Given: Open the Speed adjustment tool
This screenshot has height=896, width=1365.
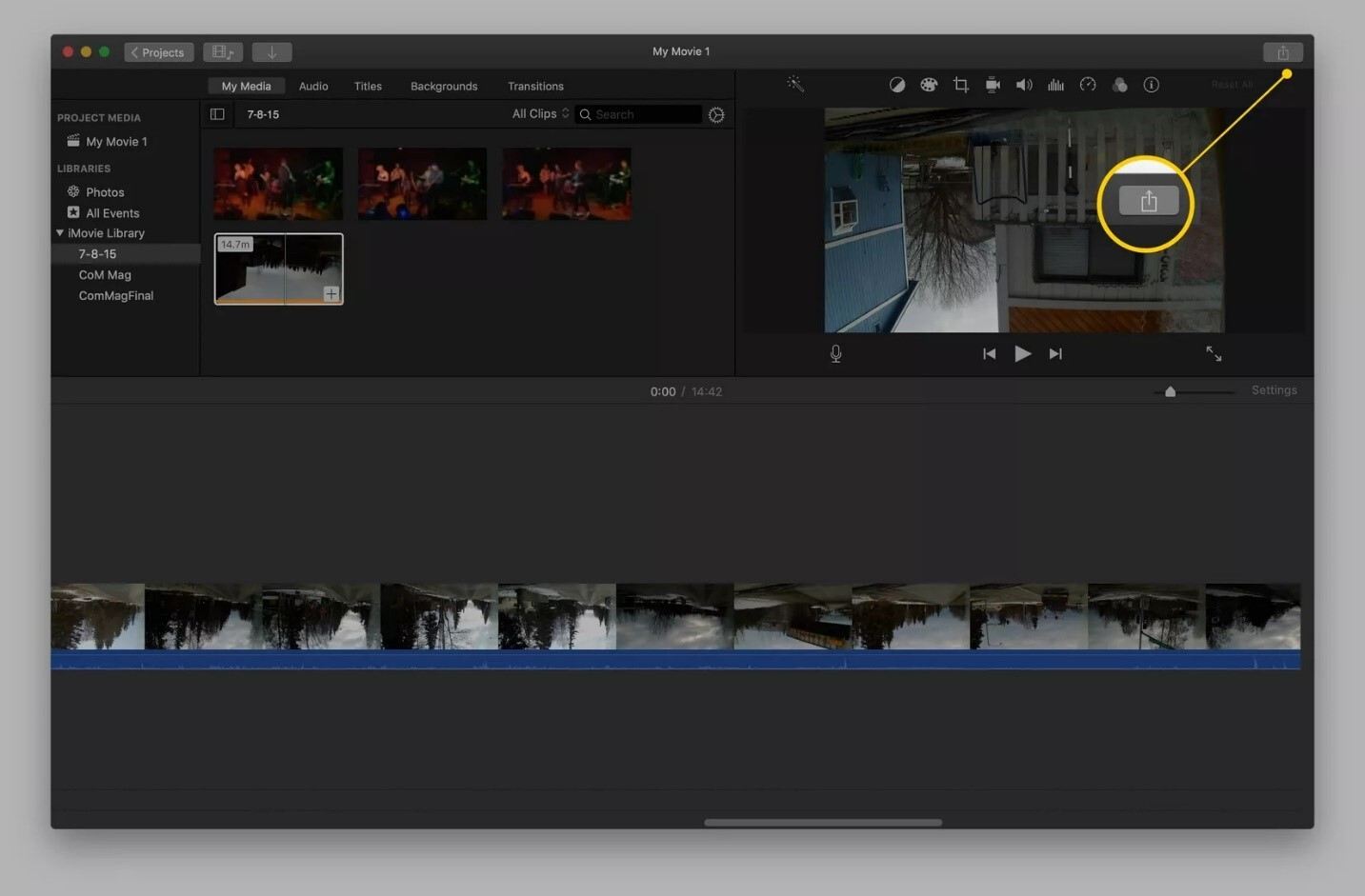Looking at the screenshot, I should pos(1088,85).
